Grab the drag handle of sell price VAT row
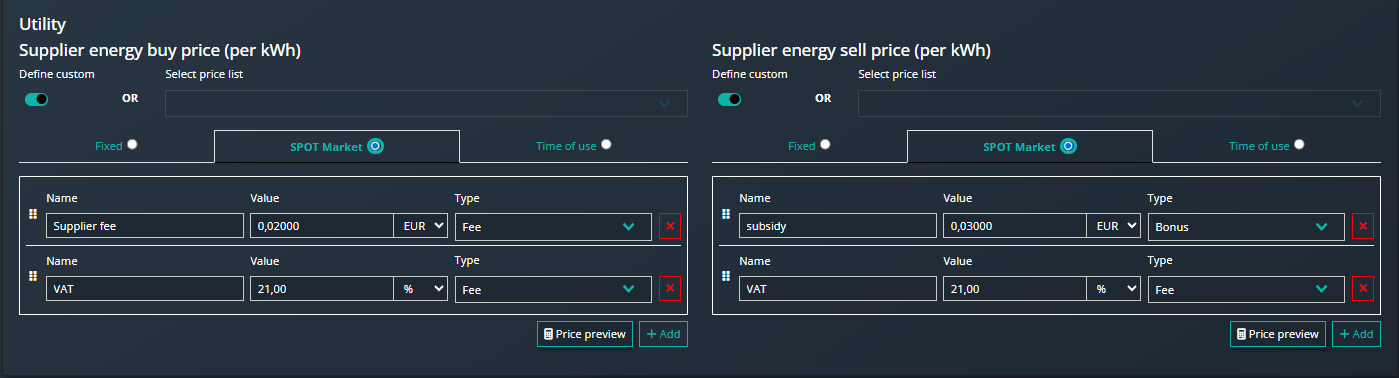1399x378 pixels. pyautogui.click(x=726, y=276)
